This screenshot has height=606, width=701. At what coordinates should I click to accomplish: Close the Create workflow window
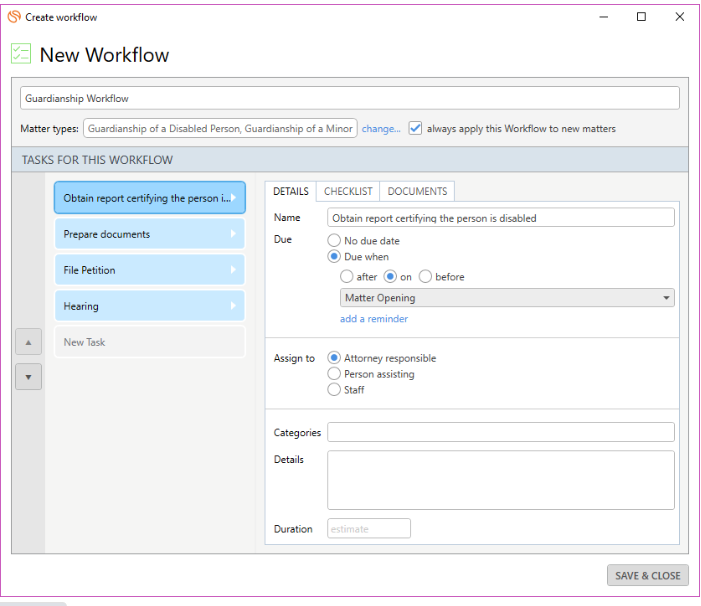[x=680, y=17]
